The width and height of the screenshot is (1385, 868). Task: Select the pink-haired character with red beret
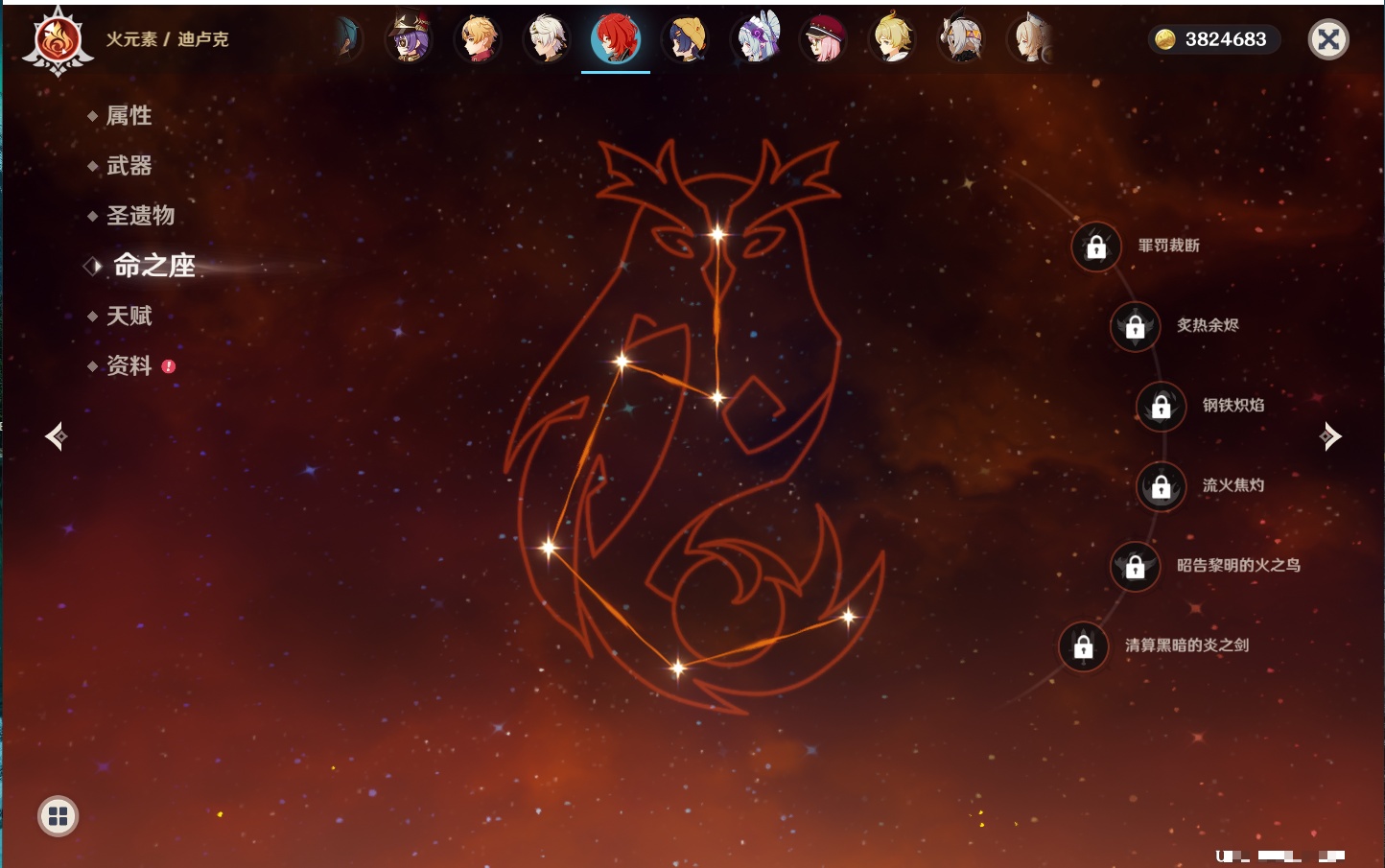coord(823,39)
